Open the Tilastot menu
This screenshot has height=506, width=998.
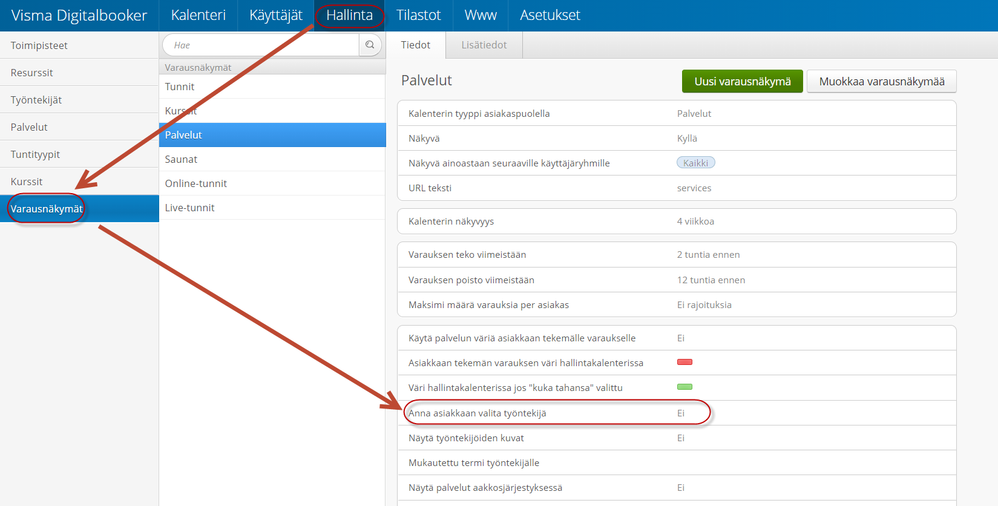pos(418,15)
